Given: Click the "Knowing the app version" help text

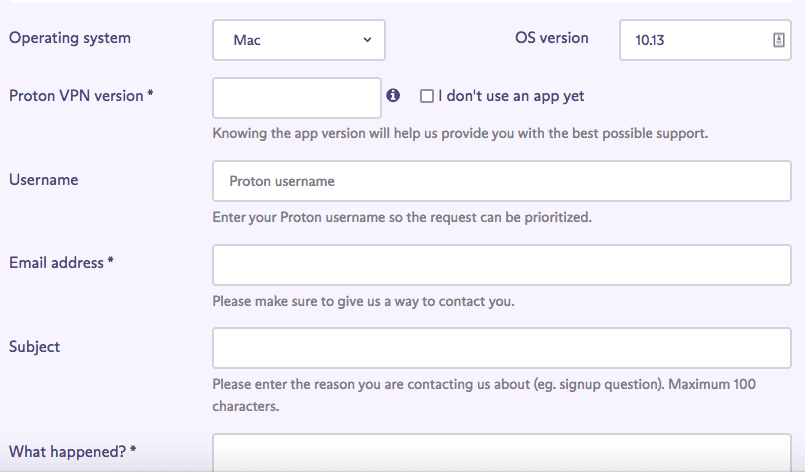Looking at the screenshot, I should tap(460, 133).
